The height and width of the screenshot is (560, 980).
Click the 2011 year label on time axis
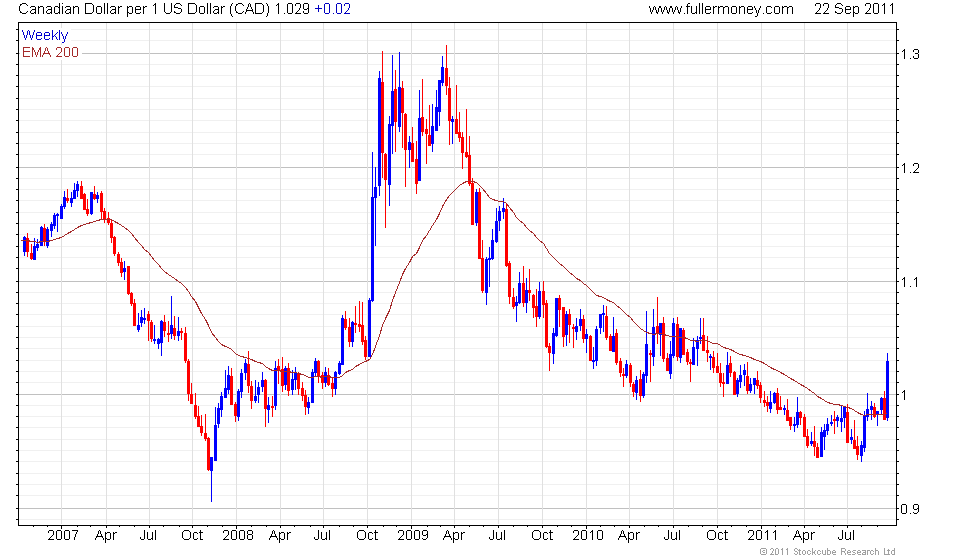(762, 536)
